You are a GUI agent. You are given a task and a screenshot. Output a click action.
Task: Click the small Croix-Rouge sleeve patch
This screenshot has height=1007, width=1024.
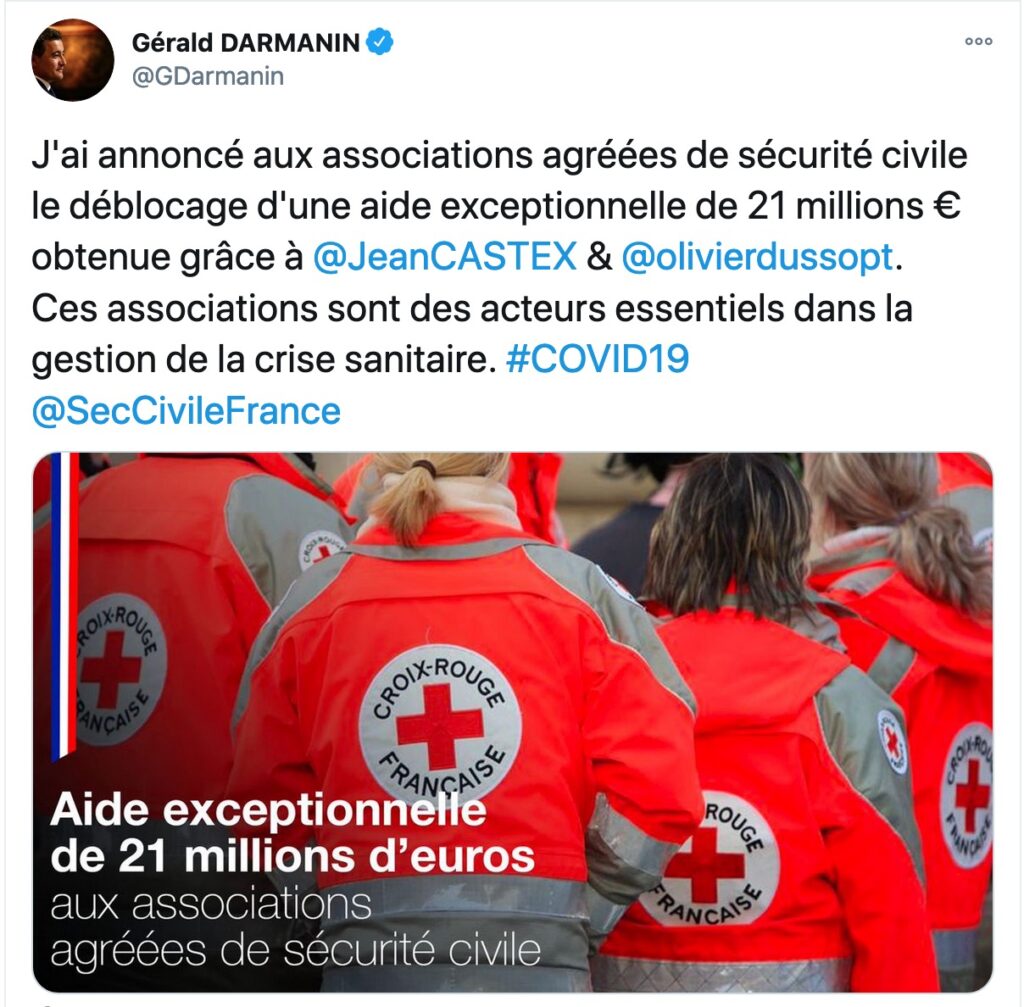tap(893, 743)
